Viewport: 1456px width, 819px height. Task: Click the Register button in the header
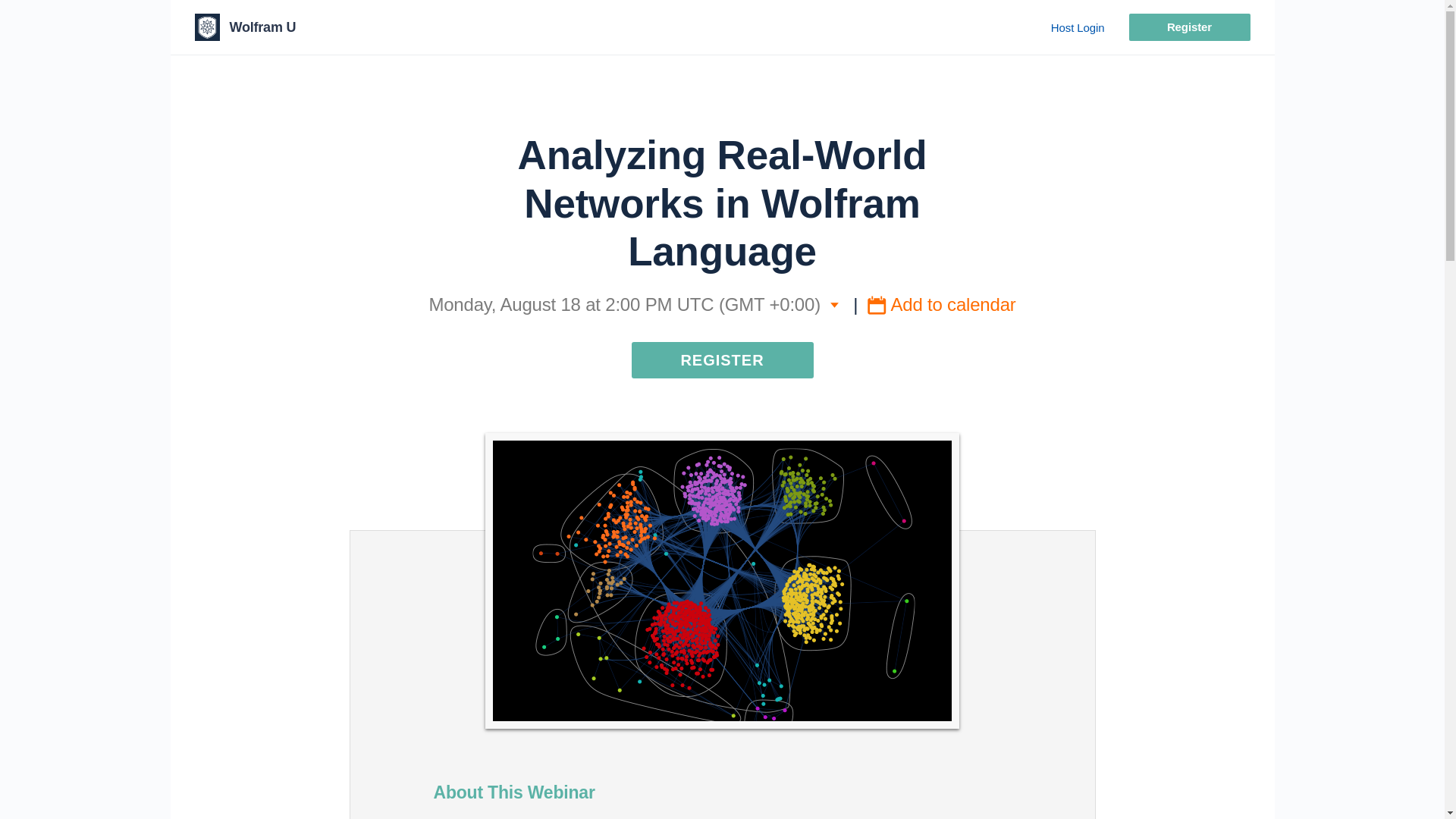click(1189, 27)
